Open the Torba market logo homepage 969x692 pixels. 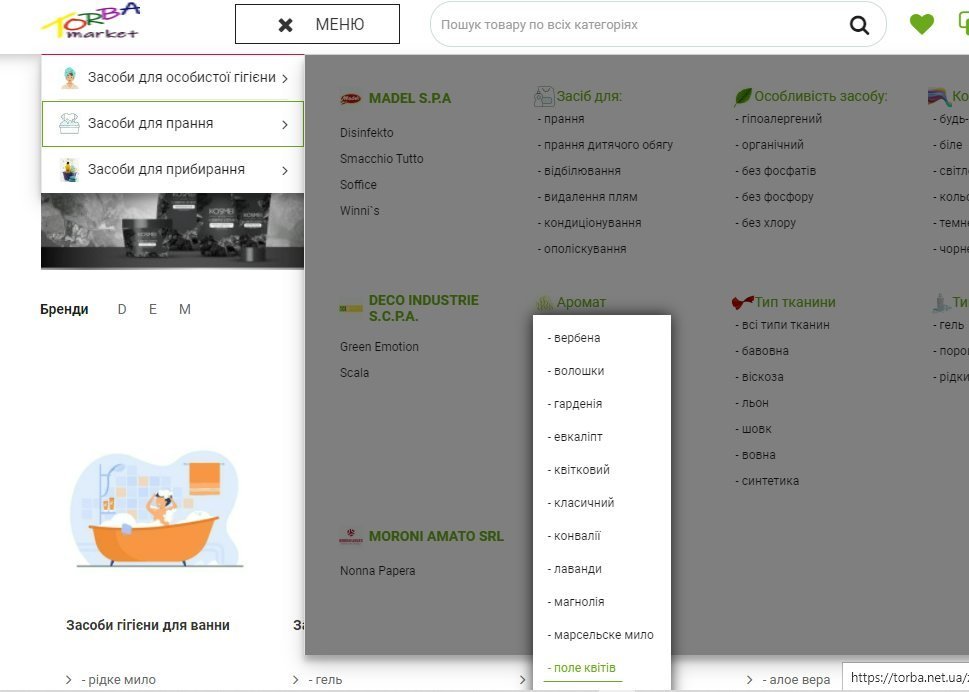pos(91,21)
